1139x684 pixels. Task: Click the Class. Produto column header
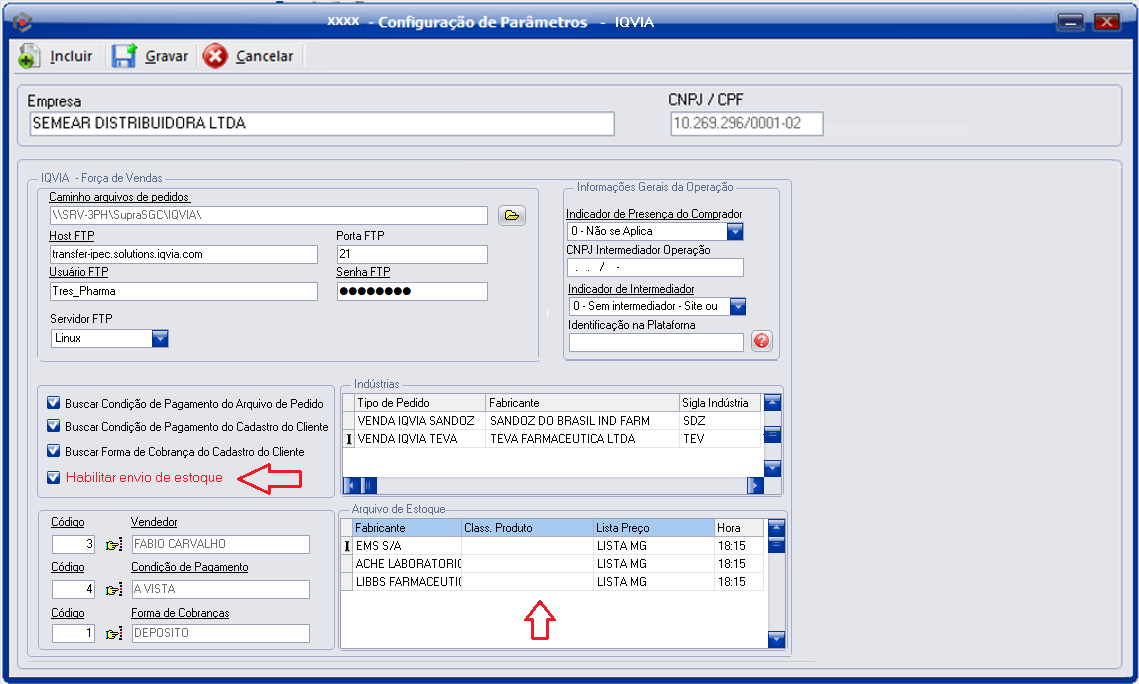point(526,527)
